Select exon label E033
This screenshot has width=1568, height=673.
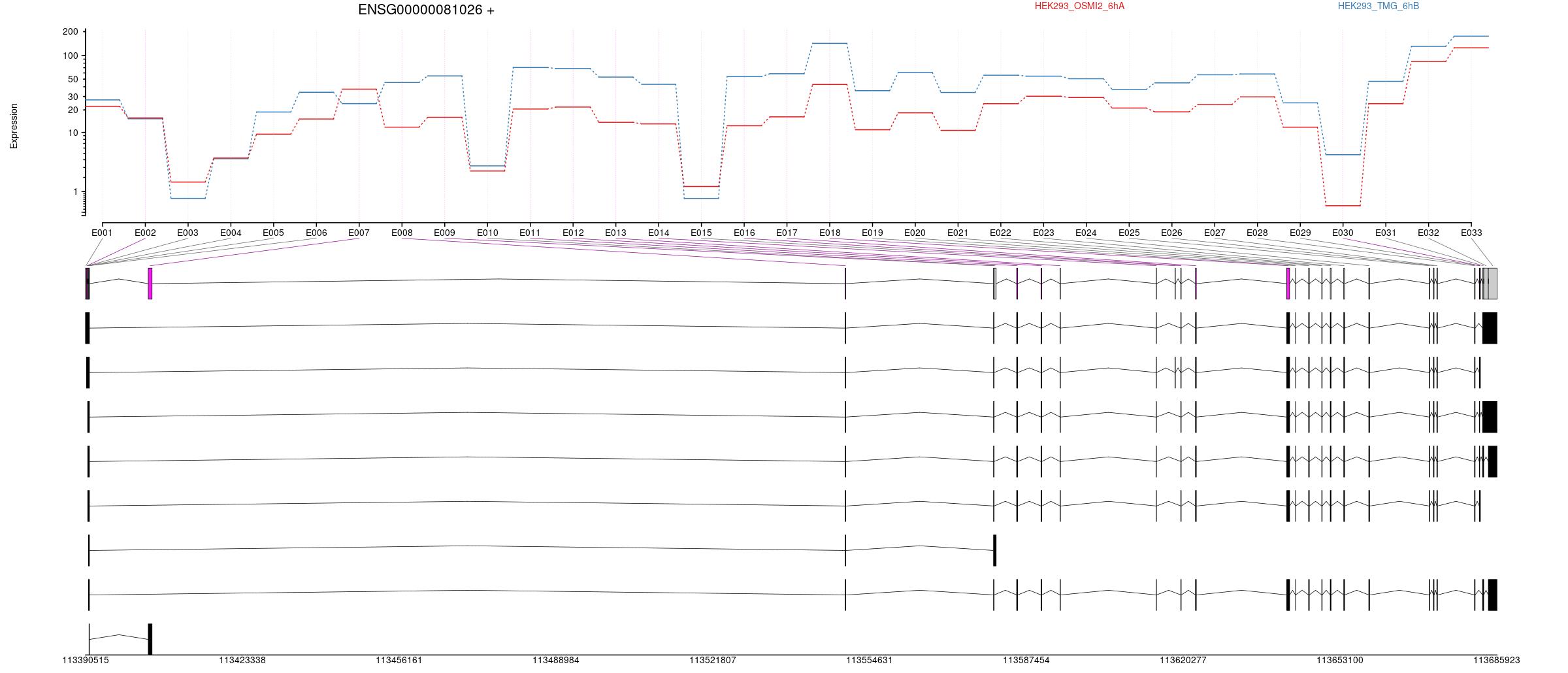(x=1471, y=233)
